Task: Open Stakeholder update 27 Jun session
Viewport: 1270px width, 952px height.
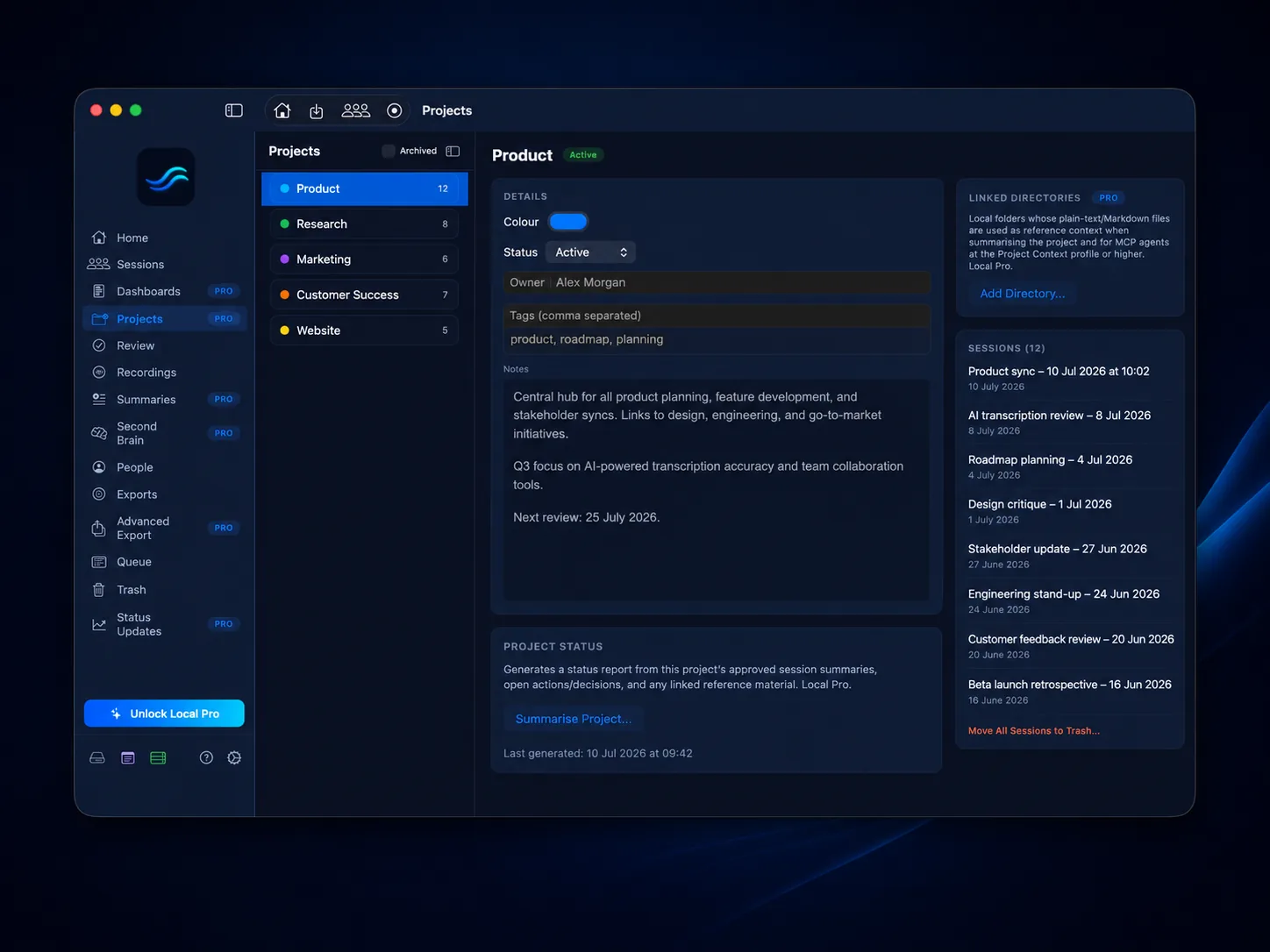Action: point(1070,556)
